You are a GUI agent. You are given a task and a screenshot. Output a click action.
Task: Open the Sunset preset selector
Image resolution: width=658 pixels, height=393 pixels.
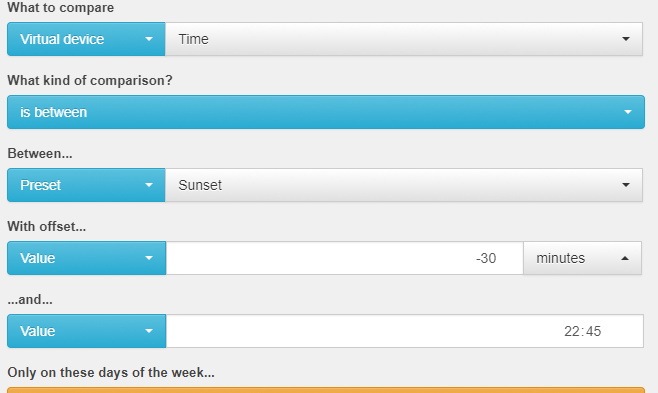[404, 185]
